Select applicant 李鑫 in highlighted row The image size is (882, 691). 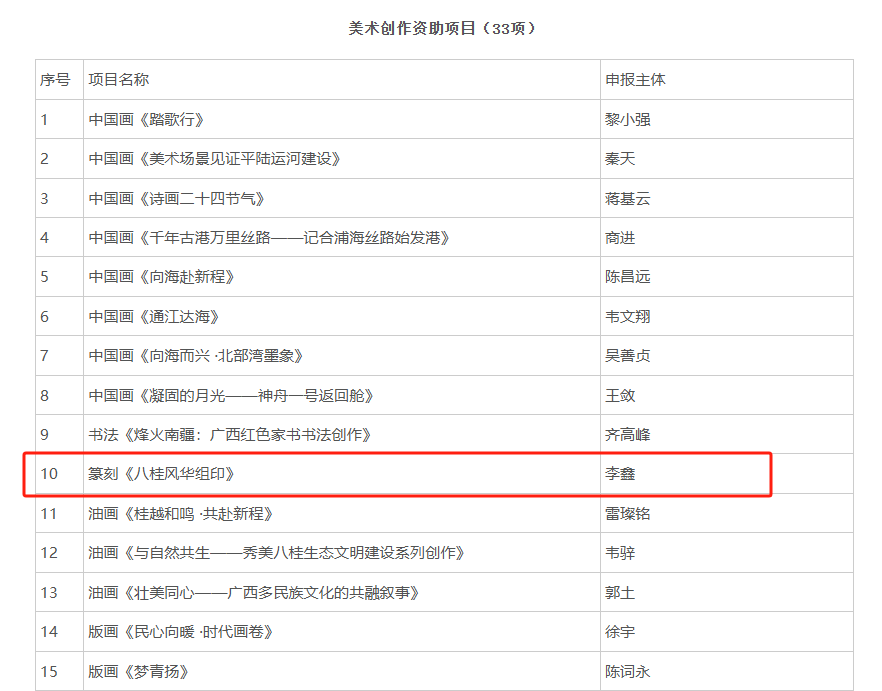coord(620,474)
